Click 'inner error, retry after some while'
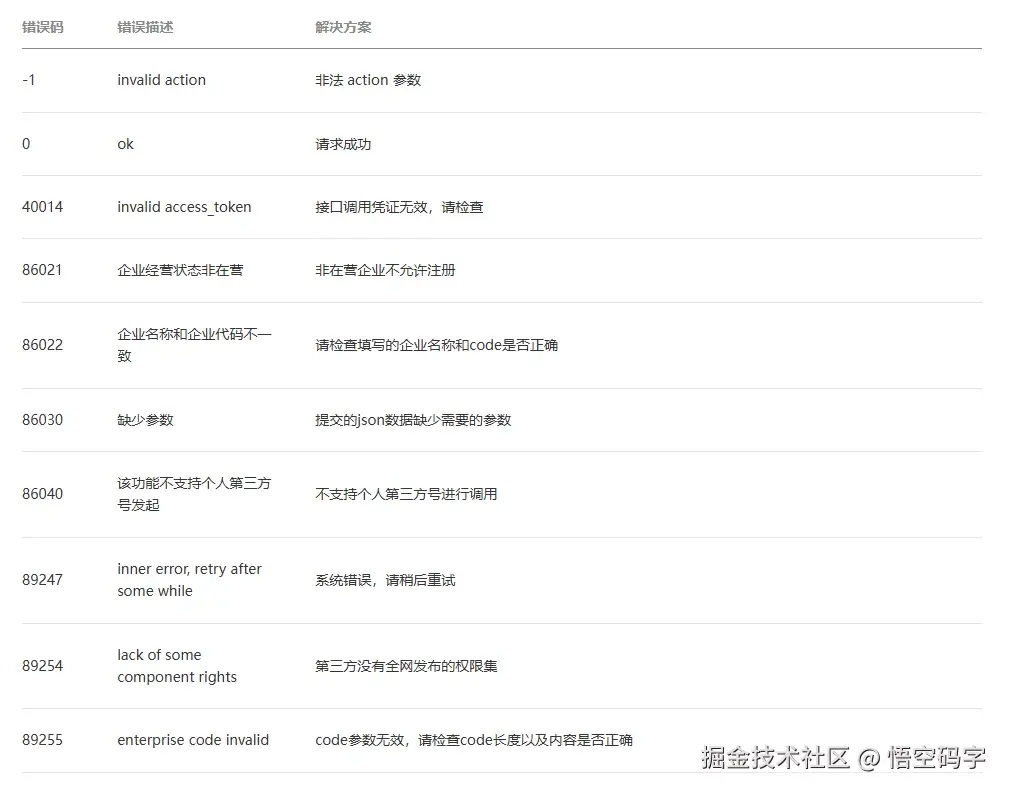The height and width of the screenshot is (794, 1009). pos(189,580)
